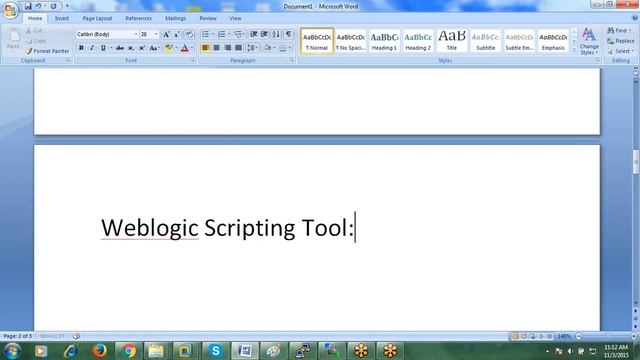
Task: Decrease the paragraph indent
Action: 253,34
